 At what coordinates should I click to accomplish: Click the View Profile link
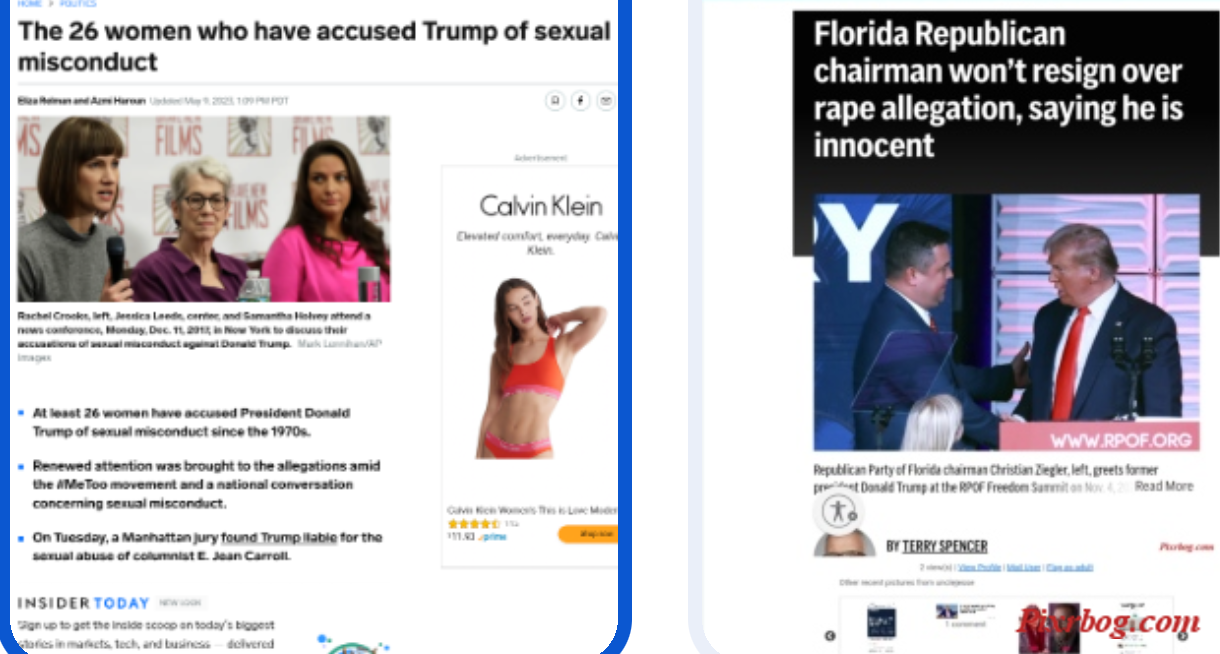pyautogui.click(x=980, y=567)
